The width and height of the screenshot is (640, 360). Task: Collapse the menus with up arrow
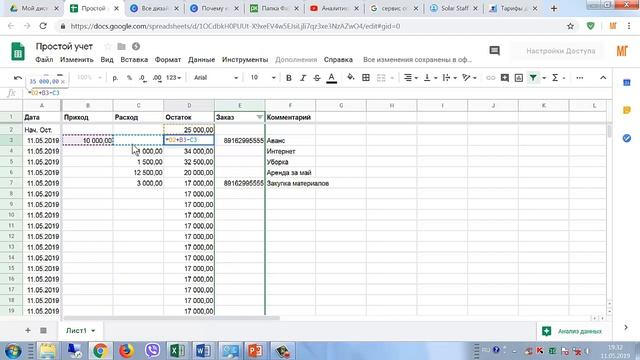pos(603,78)
